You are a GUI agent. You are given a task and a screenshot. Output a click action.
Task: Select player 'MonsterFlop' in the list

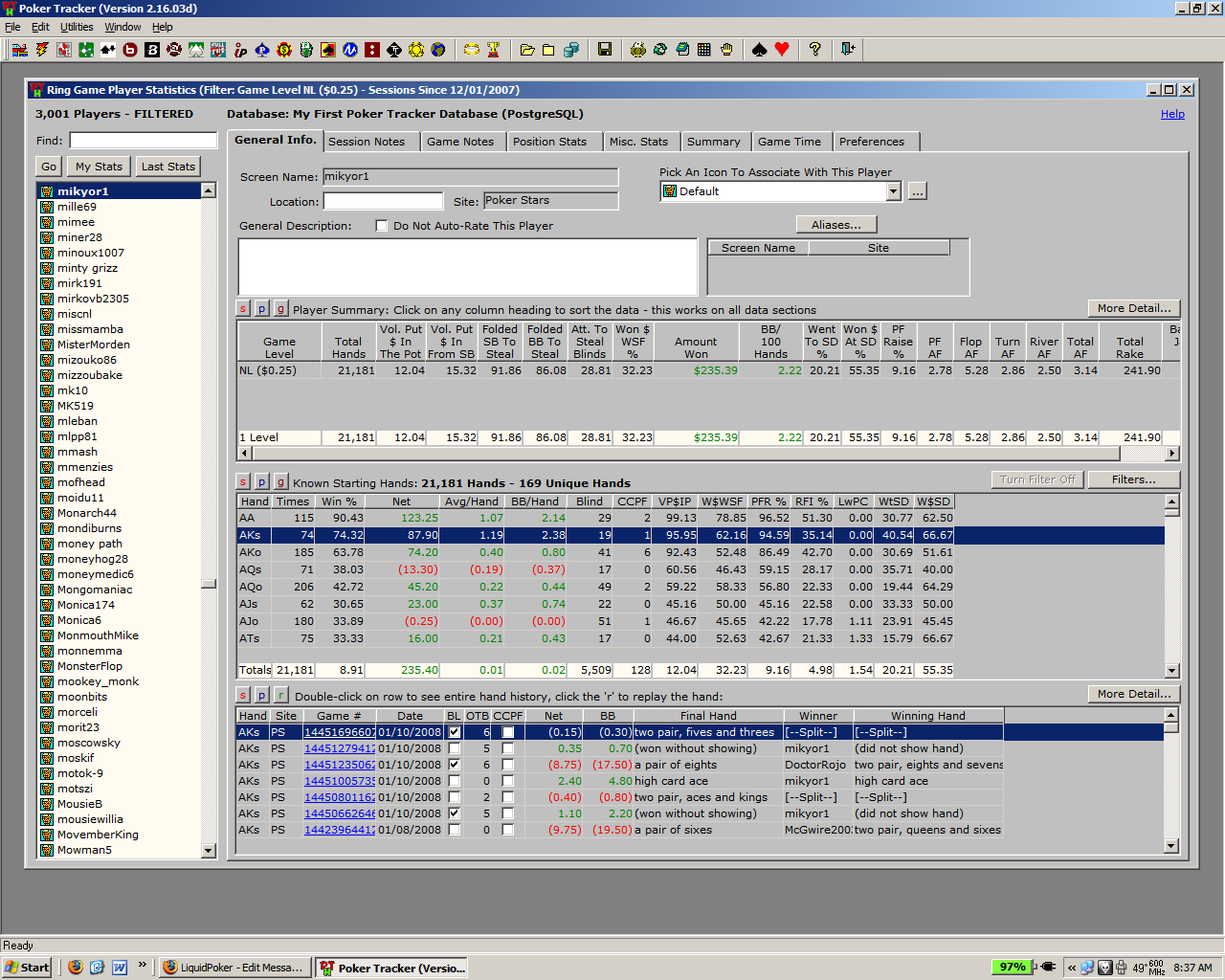click(x=90, y=666)
